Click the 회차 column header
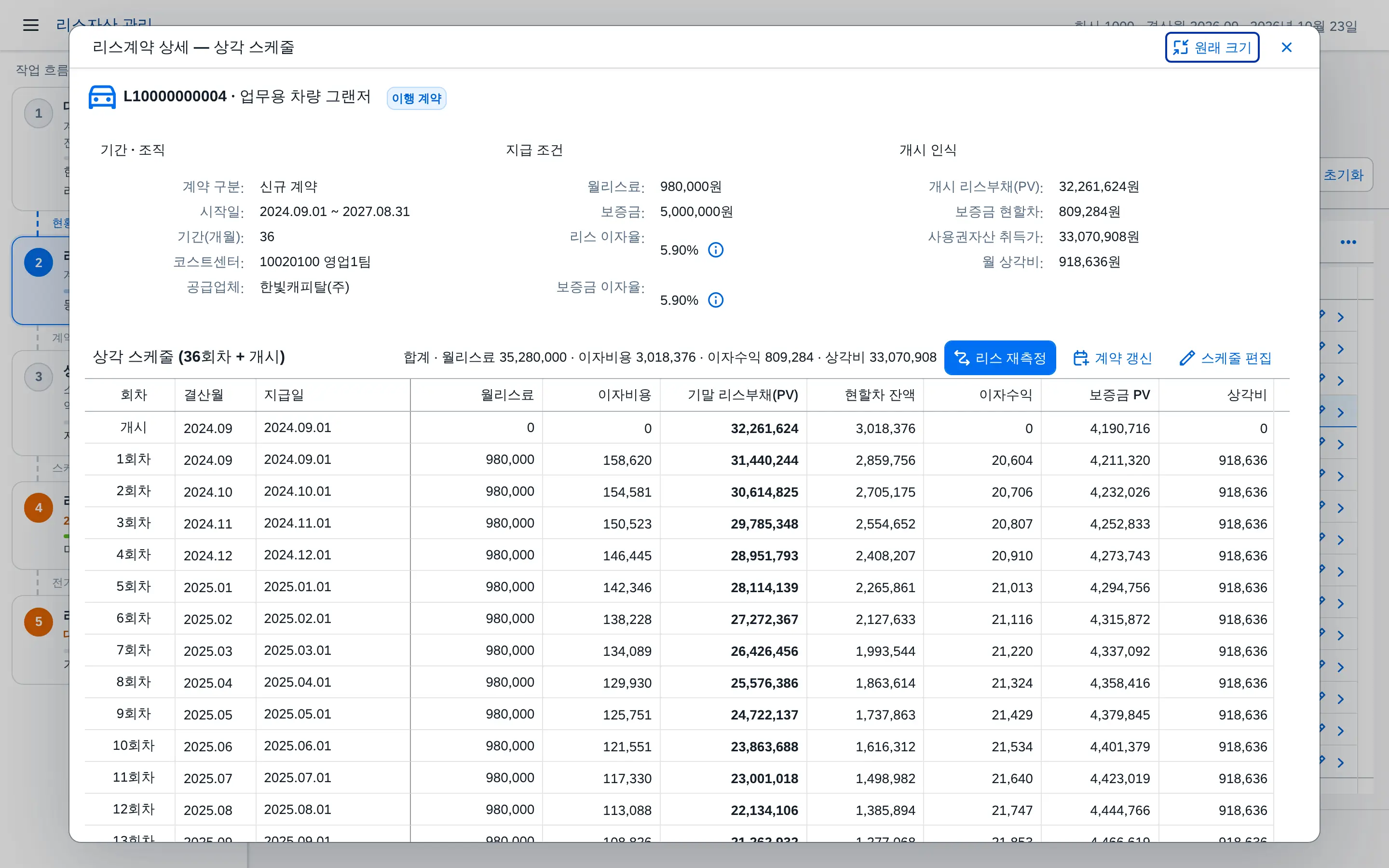Viewport: 1389px width, 868px height. pos(133,395)
